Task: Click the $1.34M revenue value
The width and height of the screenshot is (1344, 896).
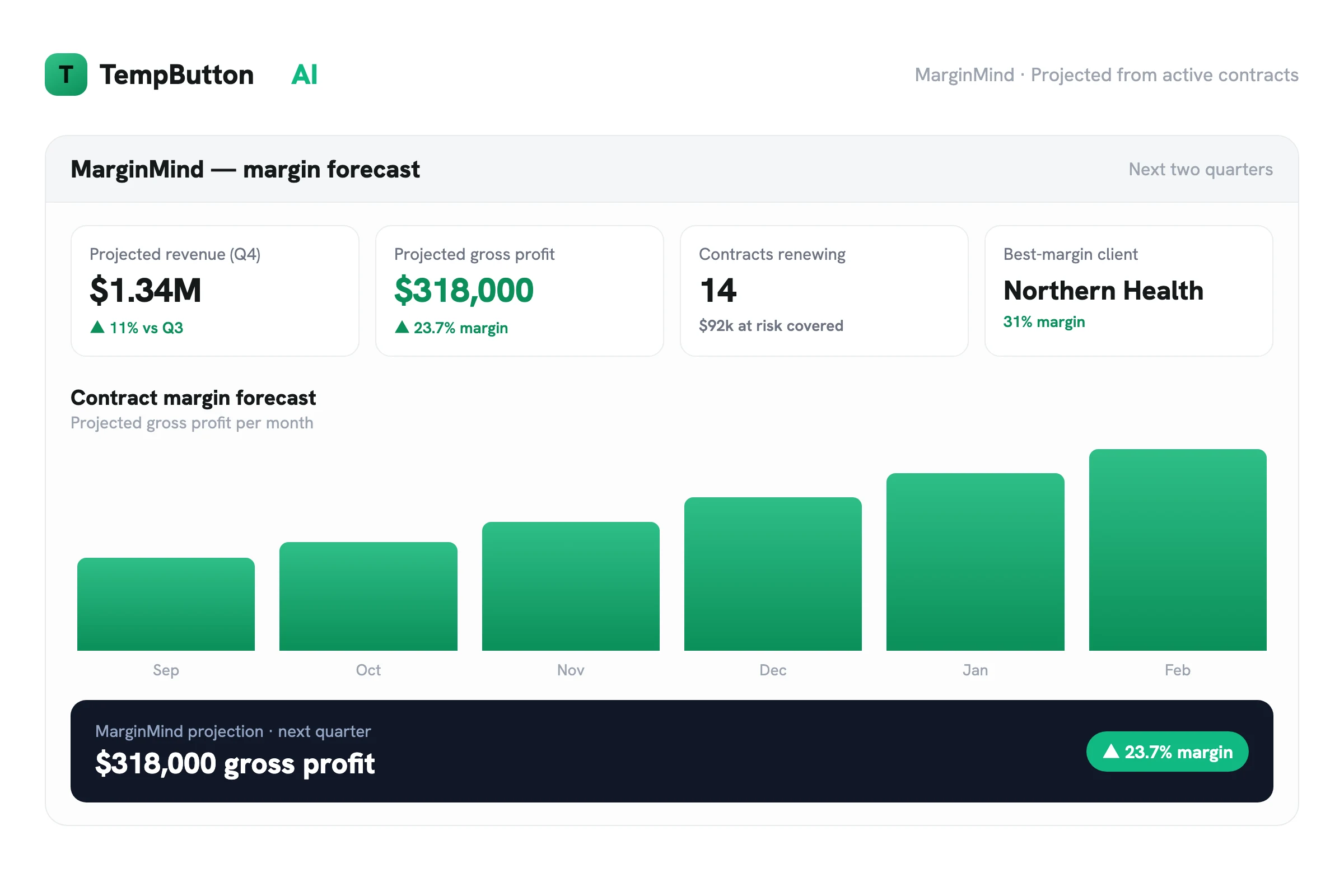Action: (x=146, y=290)
